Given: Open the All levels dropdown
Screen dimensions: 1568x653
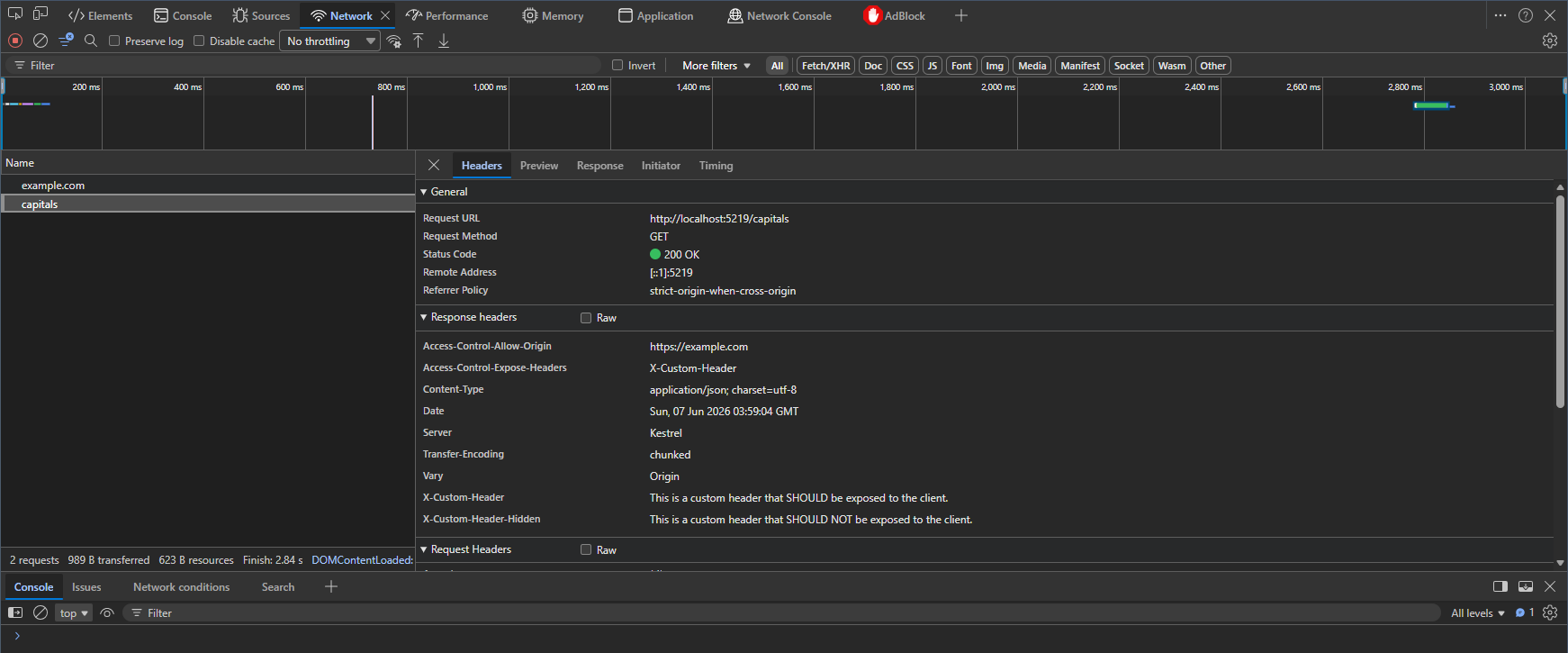Looking at the screenshot, I should point(1478,612).
